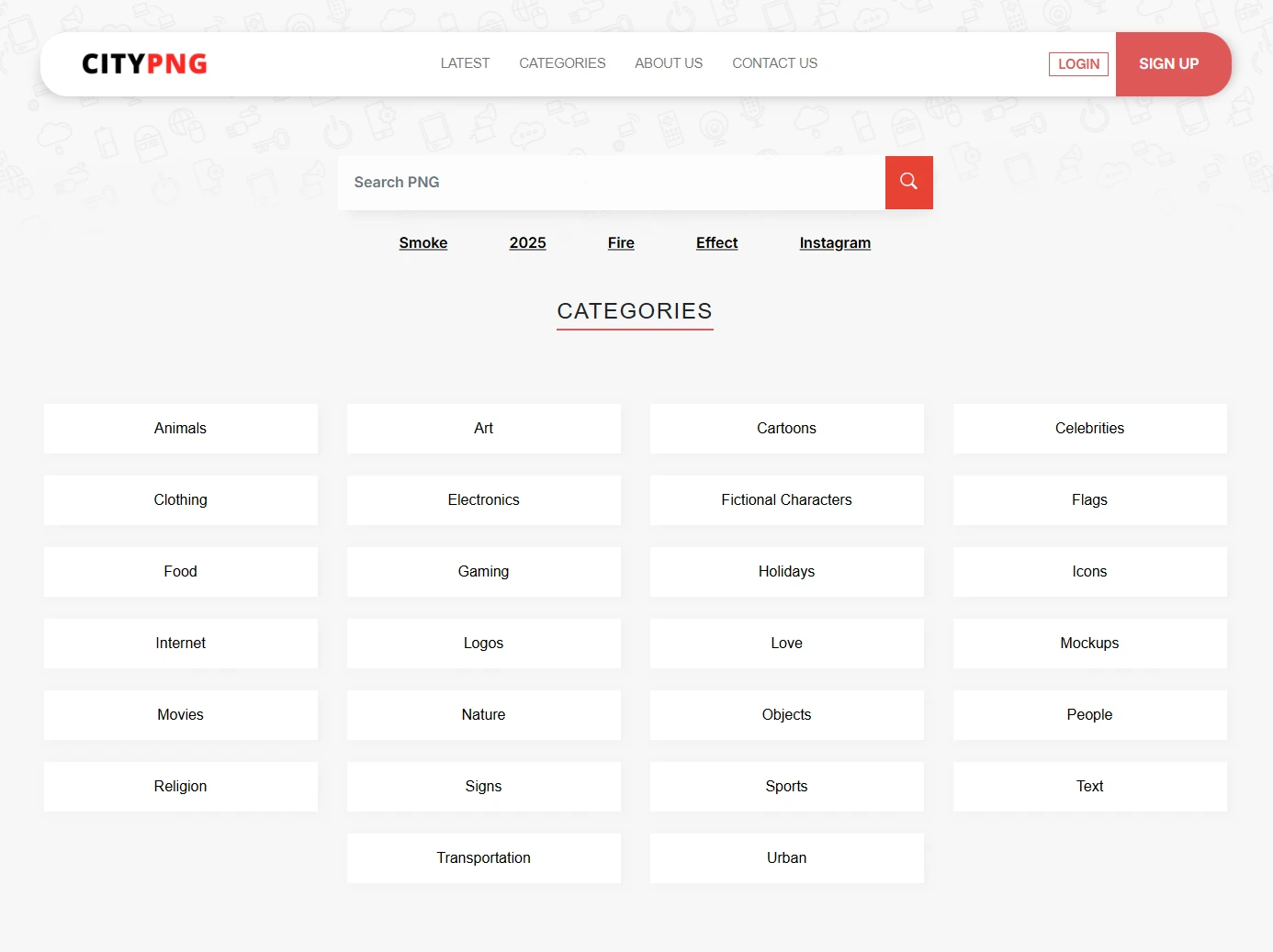The height and width of the screenshot is (952, 1273).
Task: Browse the Transportation category
Action: 483,857
